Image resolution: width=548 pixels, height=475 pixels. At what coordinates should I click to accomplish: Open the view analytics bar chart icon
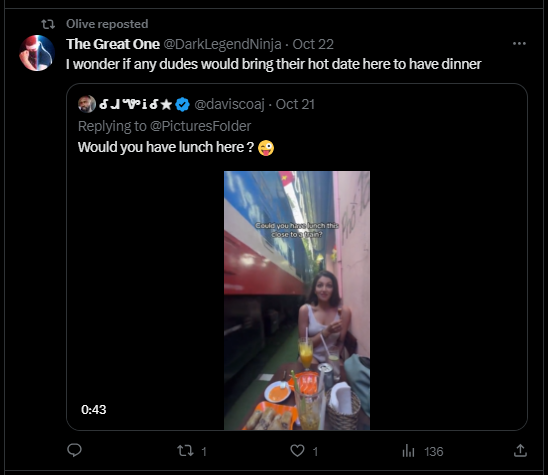[x=408, y=451]
